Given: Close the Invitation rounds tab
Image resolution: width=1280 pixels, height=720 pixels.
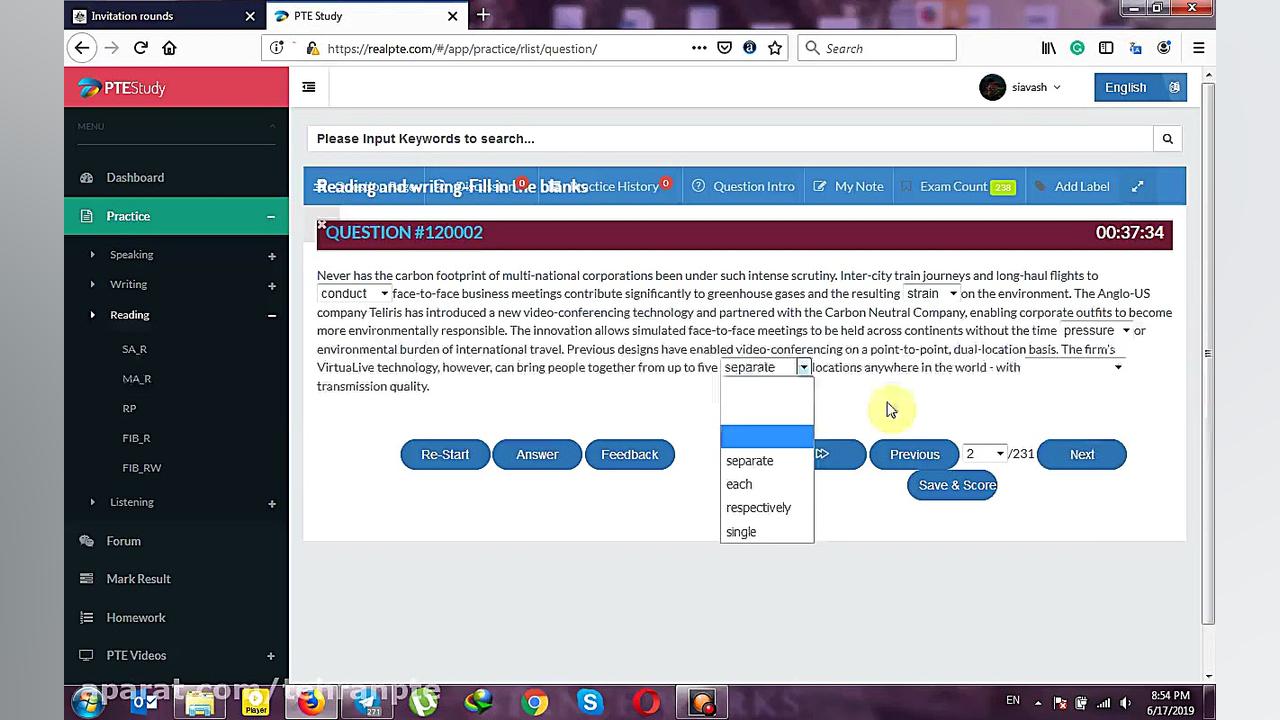Looking at the screenshot, I should point(250,16).
